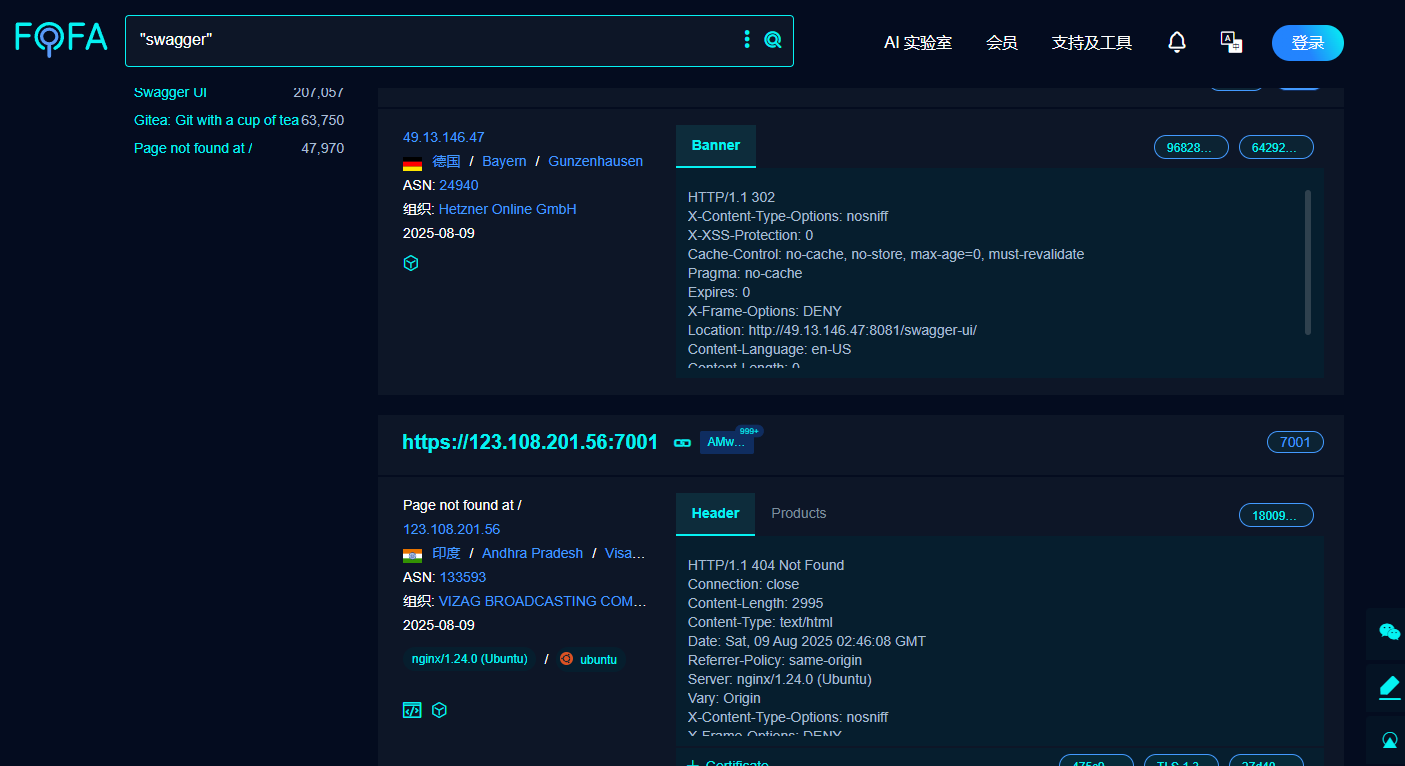Click the FOFA logo
The width and height of the screenshot is (1405, 766).
coord(61,39)
